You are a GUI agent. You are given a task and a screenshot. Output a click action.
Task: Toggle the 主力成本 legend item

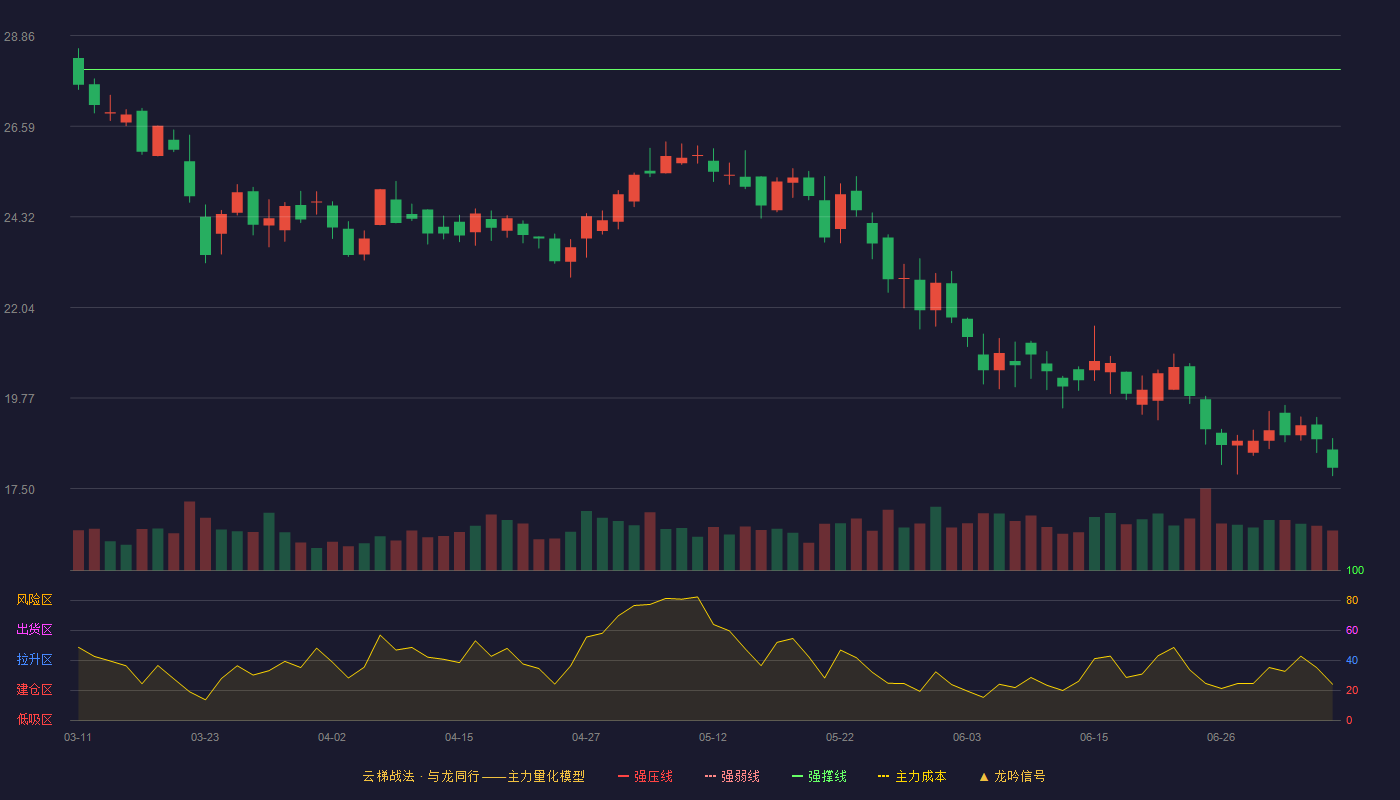coord(912,776)
